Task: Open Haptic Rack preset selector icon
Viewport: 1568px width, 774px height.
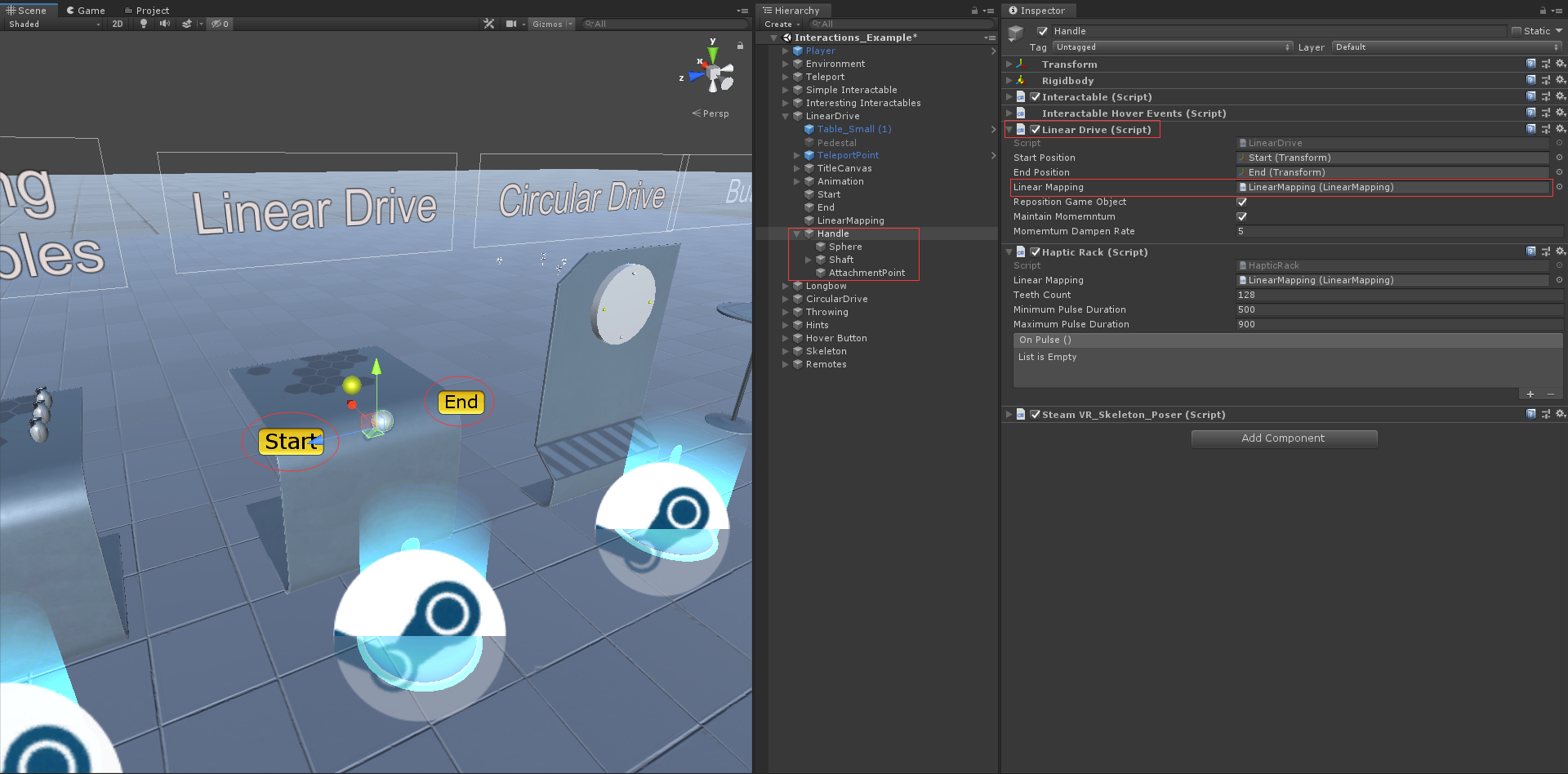Action: pyautogui.click(x=1546, y=251)
